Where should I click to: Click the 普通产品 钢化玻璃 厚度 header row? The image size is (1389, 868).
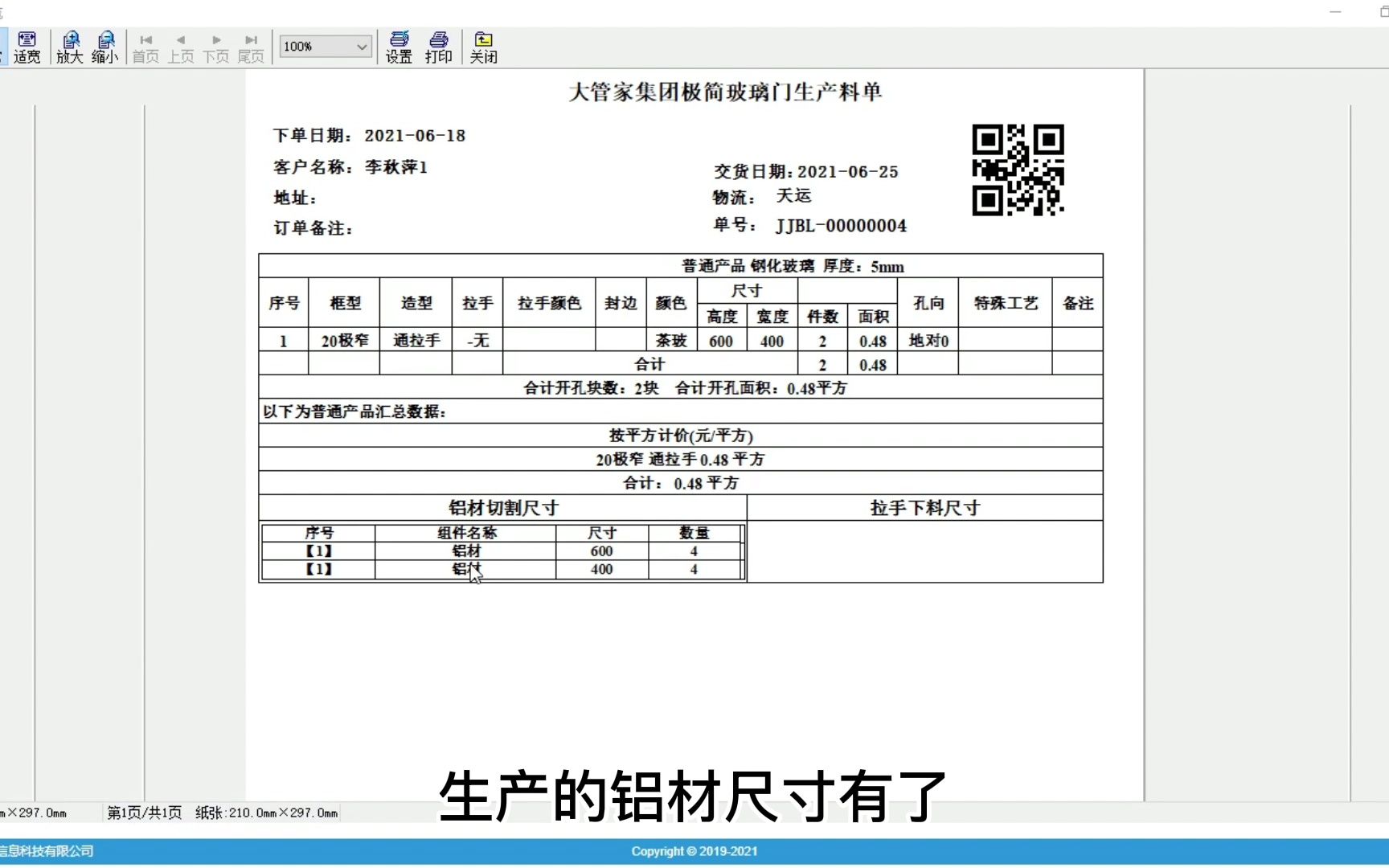click(681, 266)
